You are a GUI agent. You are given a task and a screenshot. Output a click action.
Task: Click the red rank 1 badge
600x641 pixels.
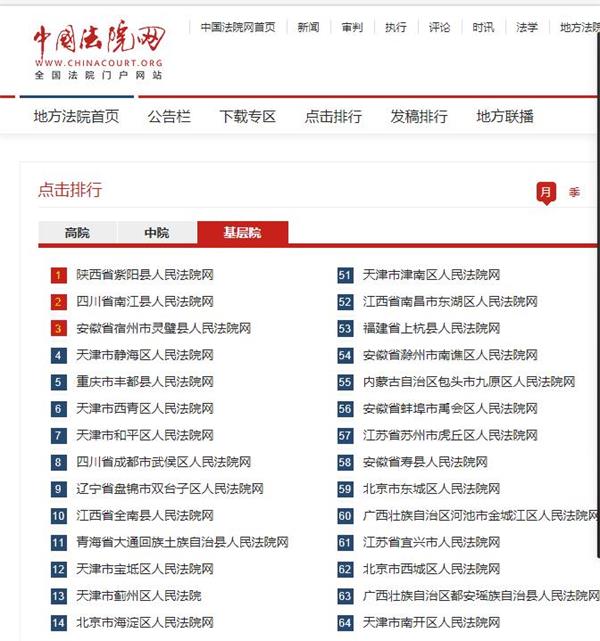pyautogui.click(x=58, y=275)
